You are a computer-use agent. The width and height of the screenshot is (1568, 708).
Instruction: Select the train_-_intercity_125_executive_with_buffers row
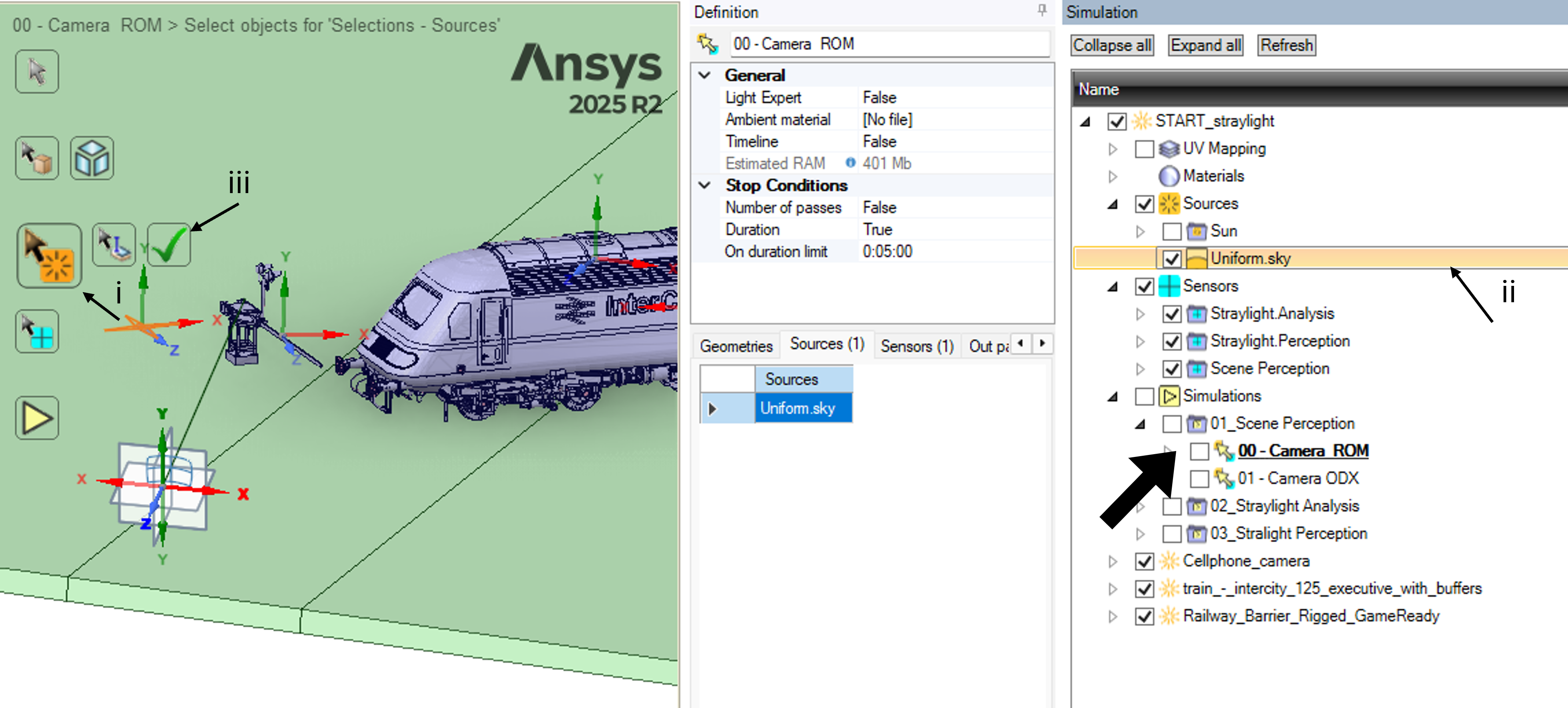1332,589
